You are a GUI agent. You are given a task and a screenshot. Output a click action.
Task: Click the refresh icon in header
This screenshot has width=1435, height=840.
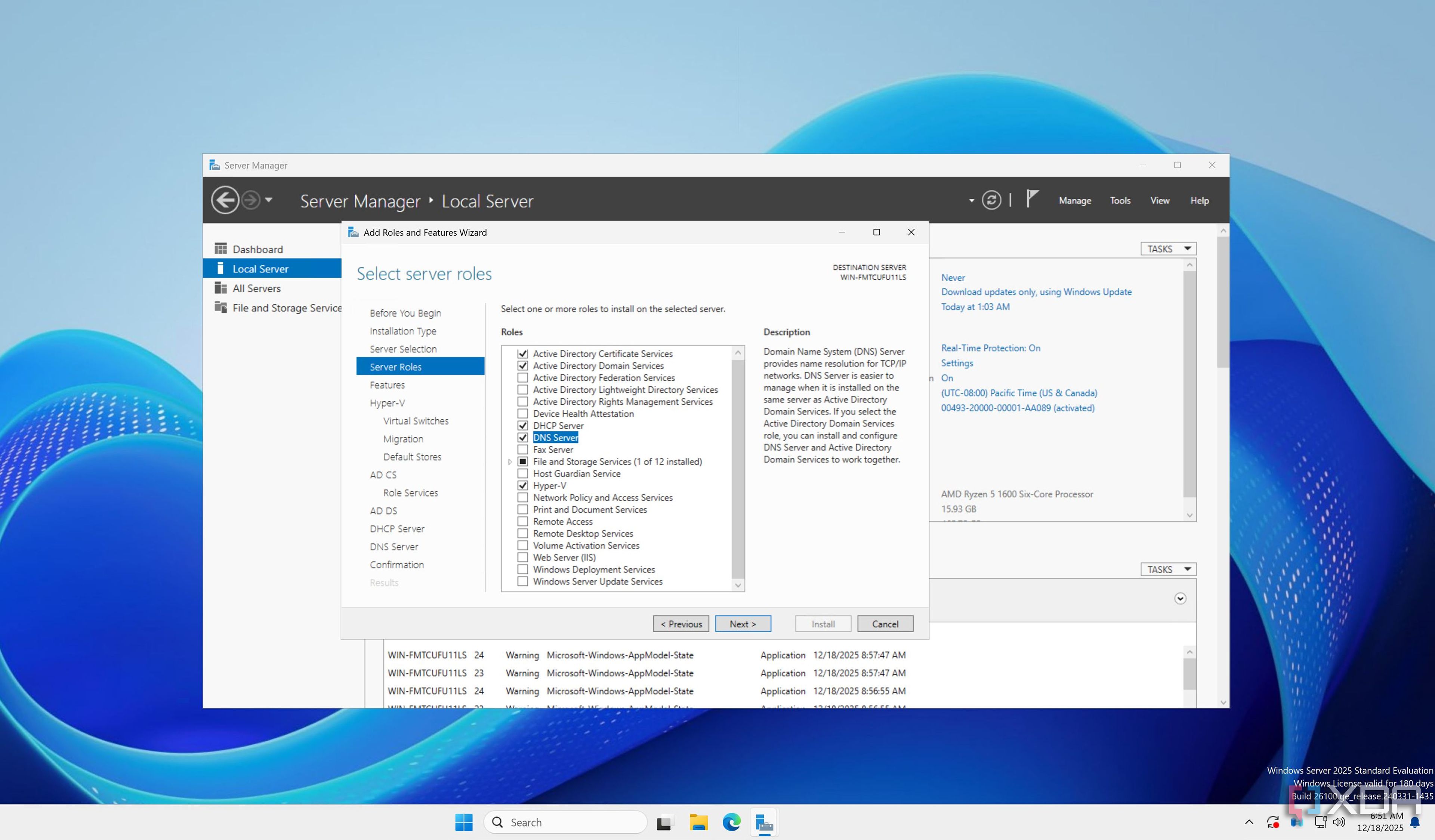(991, 200)
